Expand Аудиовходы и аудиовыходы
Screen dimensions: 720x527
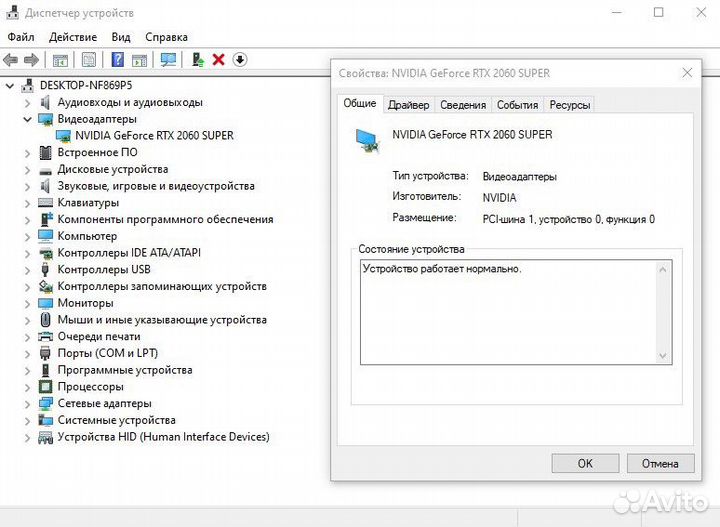28,103
